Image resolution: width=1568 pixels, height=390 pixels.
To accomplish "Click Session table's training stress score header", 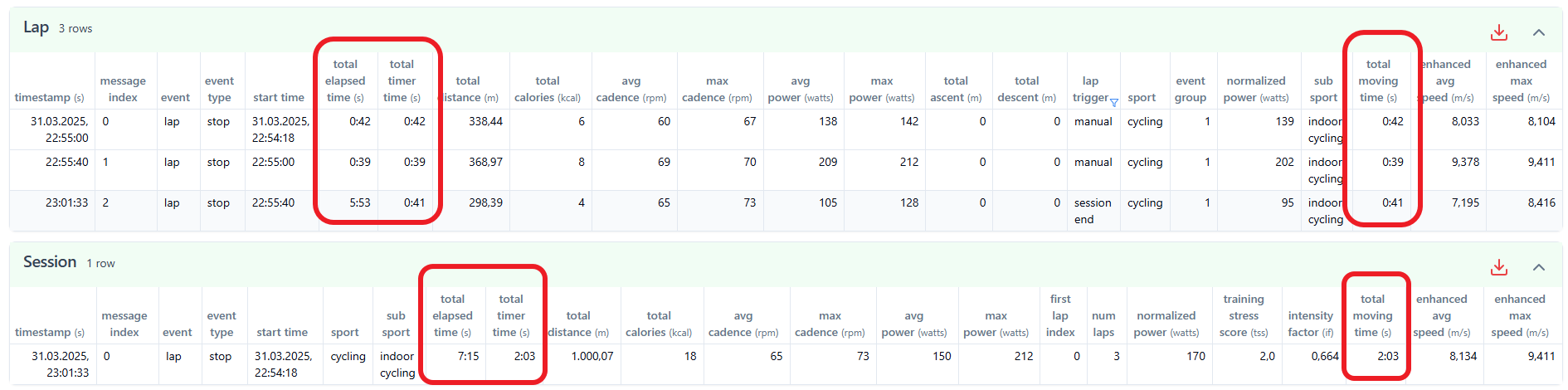I will pos(1243,315).
